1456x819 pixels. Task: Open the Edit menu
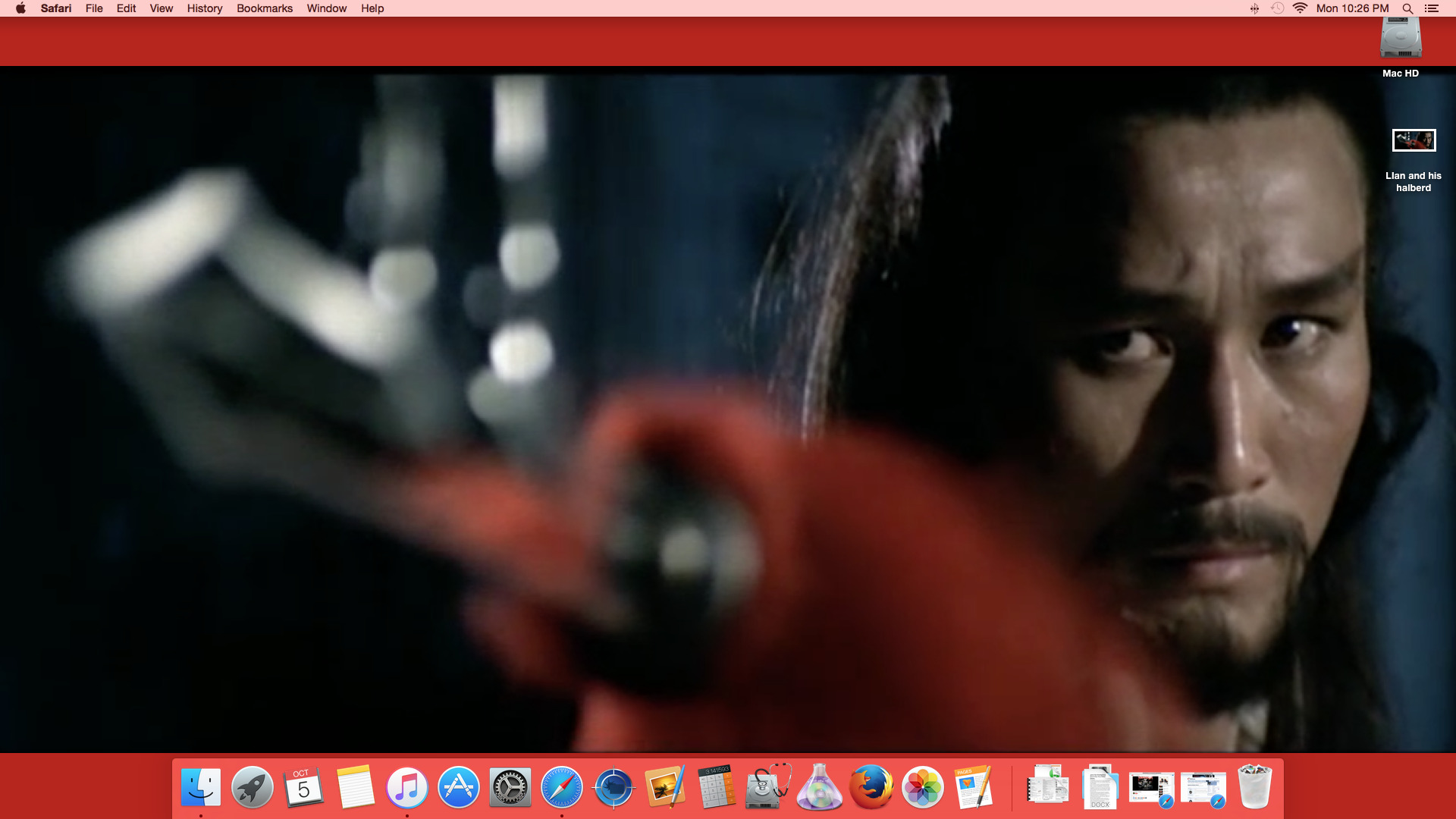point(127,8)
